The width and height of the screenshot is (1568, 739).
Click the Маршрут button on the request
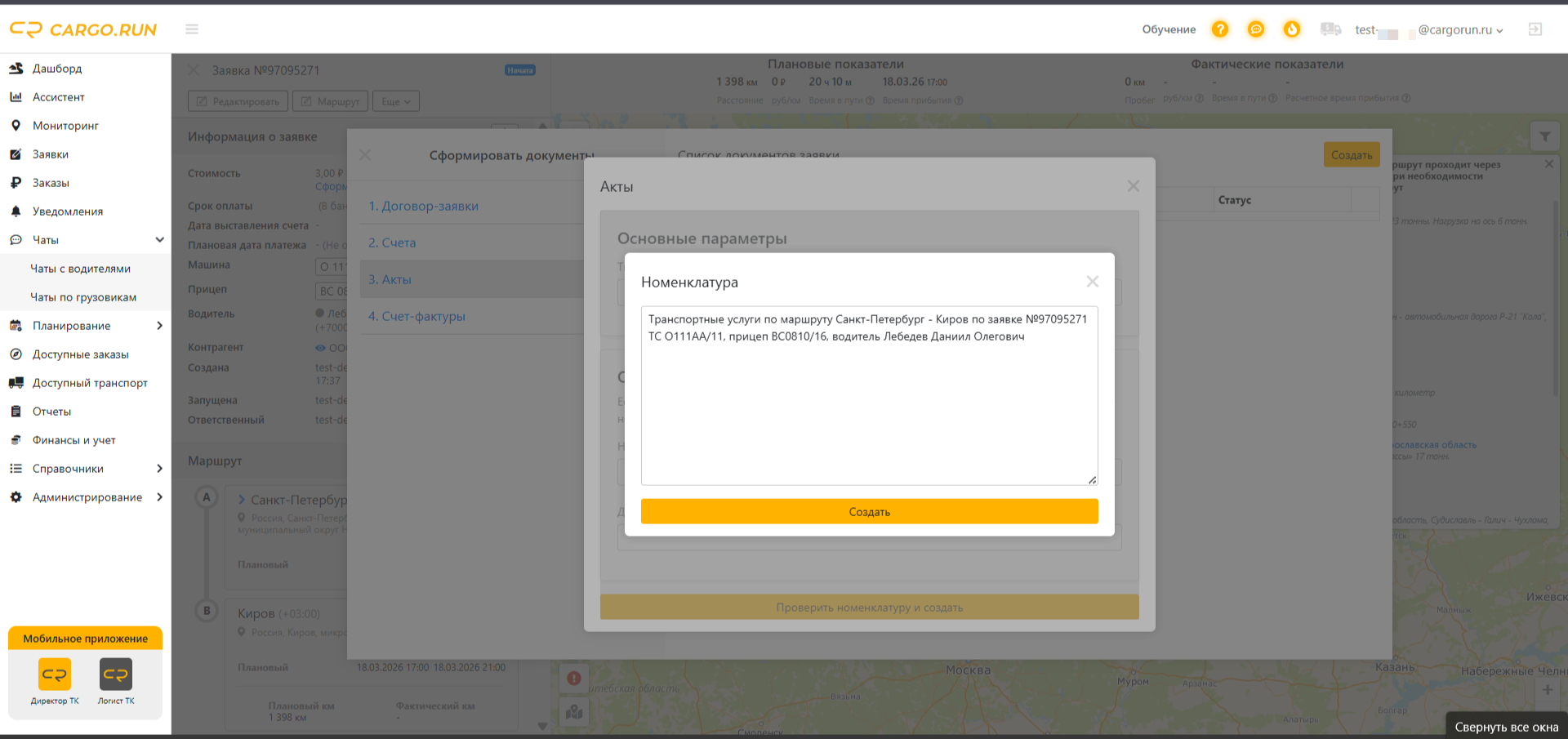(x=331, y=101)
